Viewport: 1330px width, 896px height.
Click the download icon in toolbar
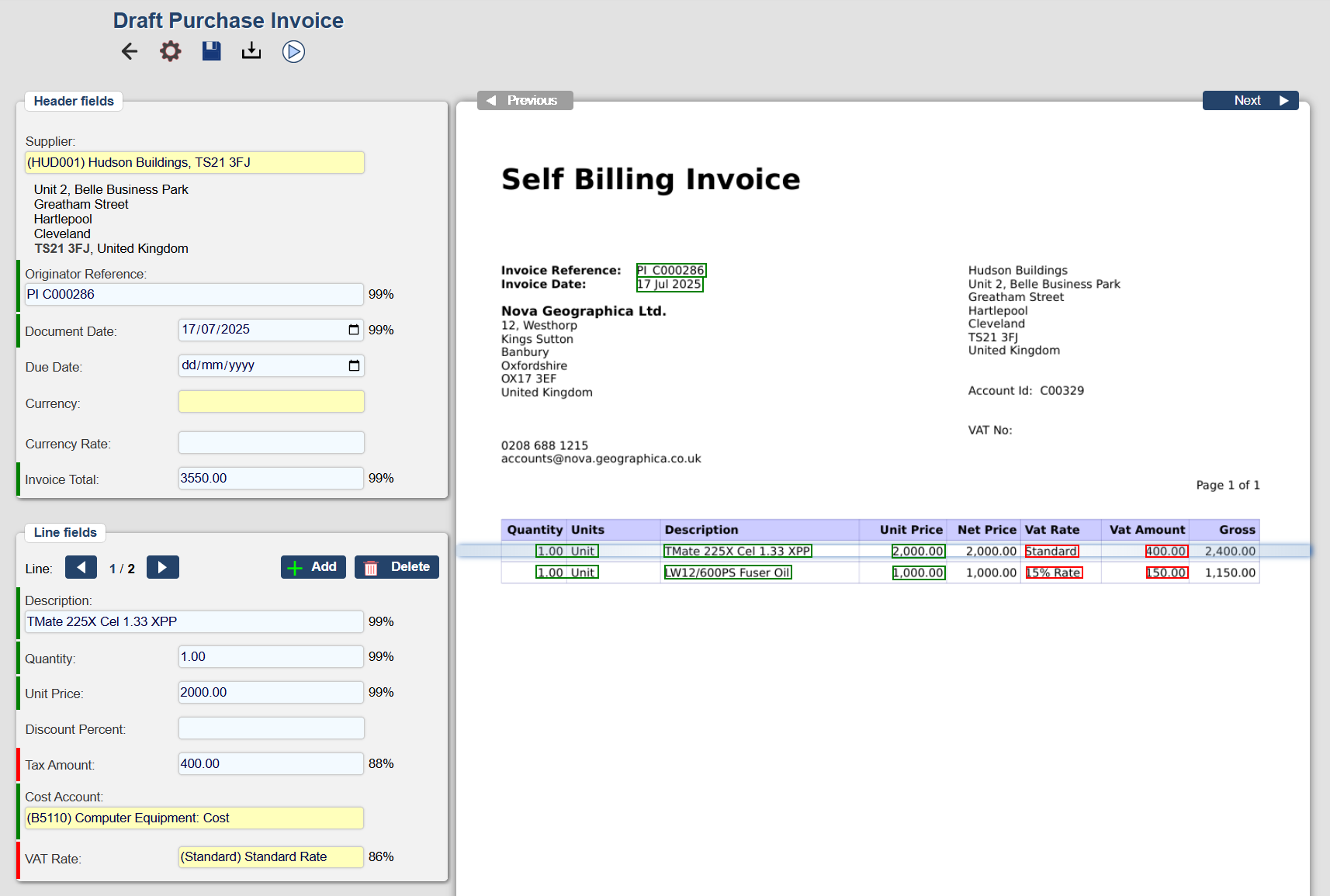(x=251, y=52)
